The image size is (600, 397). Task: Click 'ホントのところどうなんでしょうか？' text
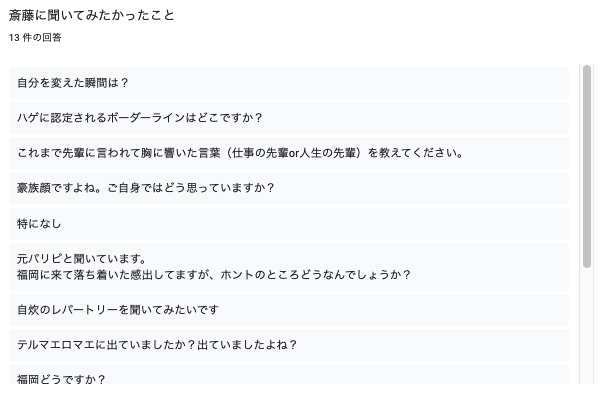pos(316,275)
